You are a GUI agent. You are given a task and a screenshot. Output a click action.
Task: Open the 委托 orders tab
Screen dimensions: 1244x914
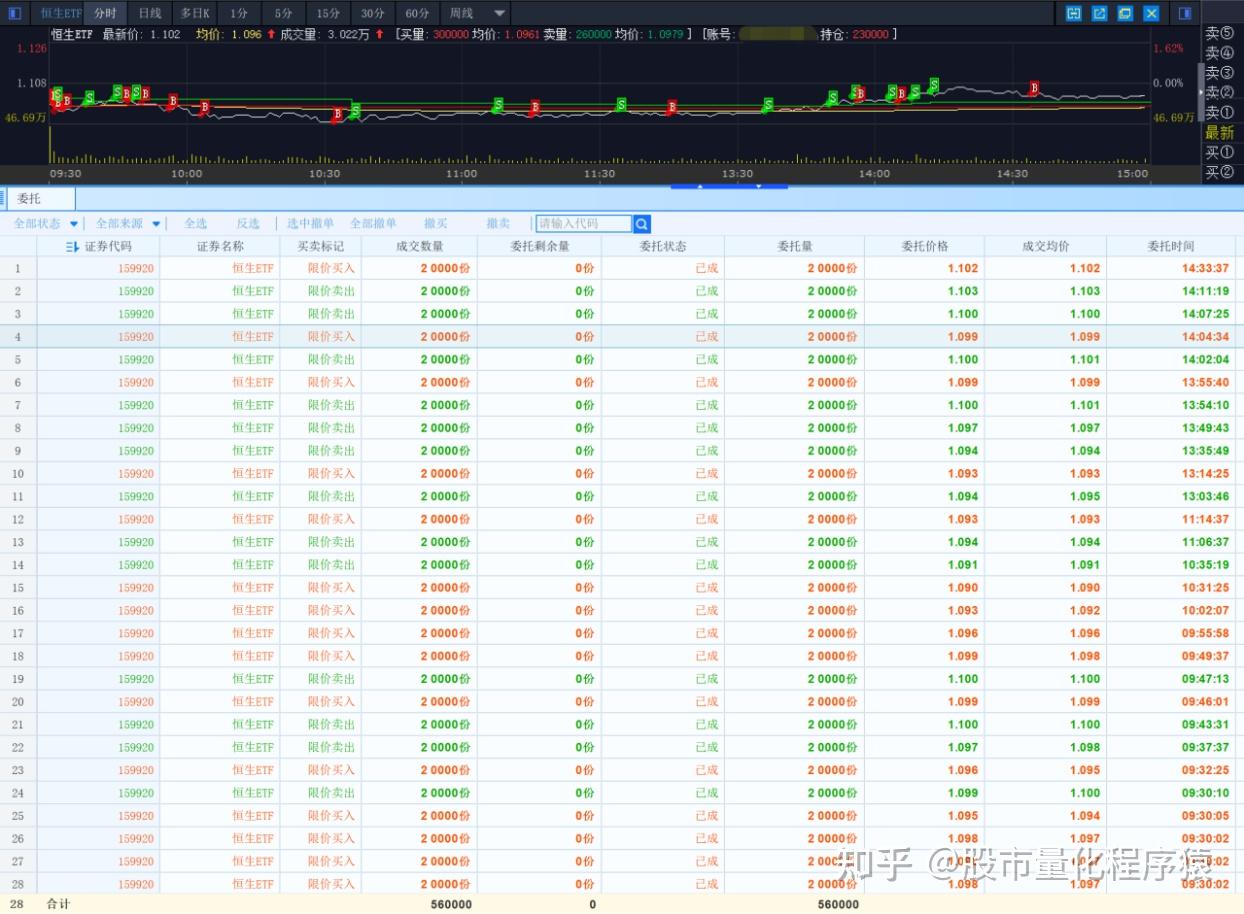(x=29, y=199)
